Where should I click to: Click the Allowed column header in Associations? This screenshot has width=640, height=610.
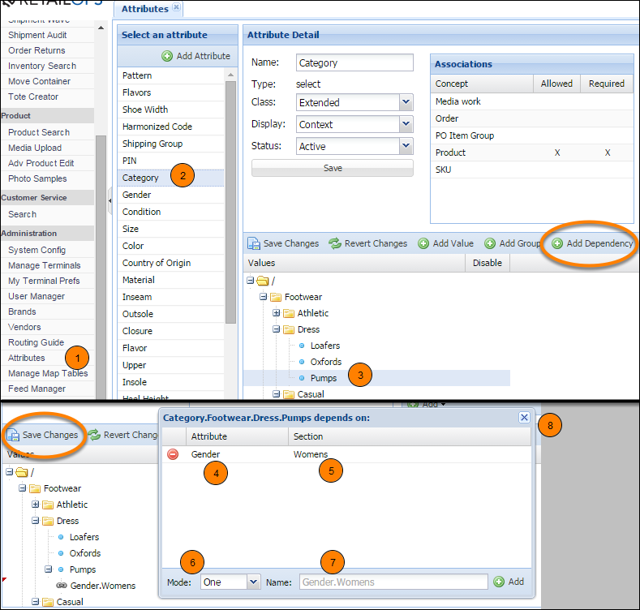[x=556, y=84]
